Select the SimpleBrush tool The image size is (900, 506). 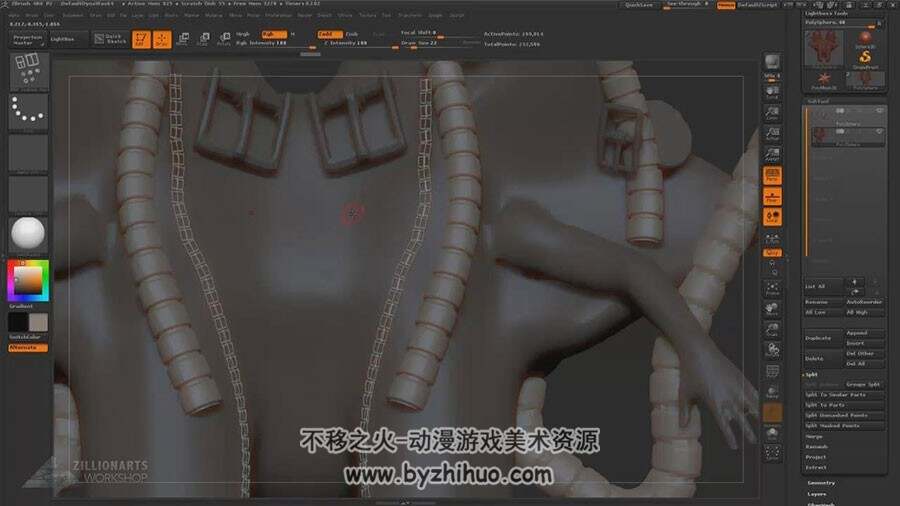(865, 60)
